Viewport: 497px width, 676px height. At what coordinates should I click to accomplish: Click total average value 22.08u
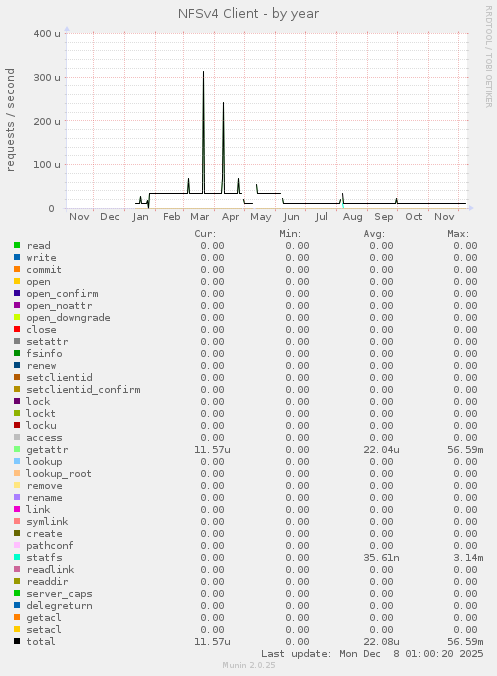coord(381,642)
